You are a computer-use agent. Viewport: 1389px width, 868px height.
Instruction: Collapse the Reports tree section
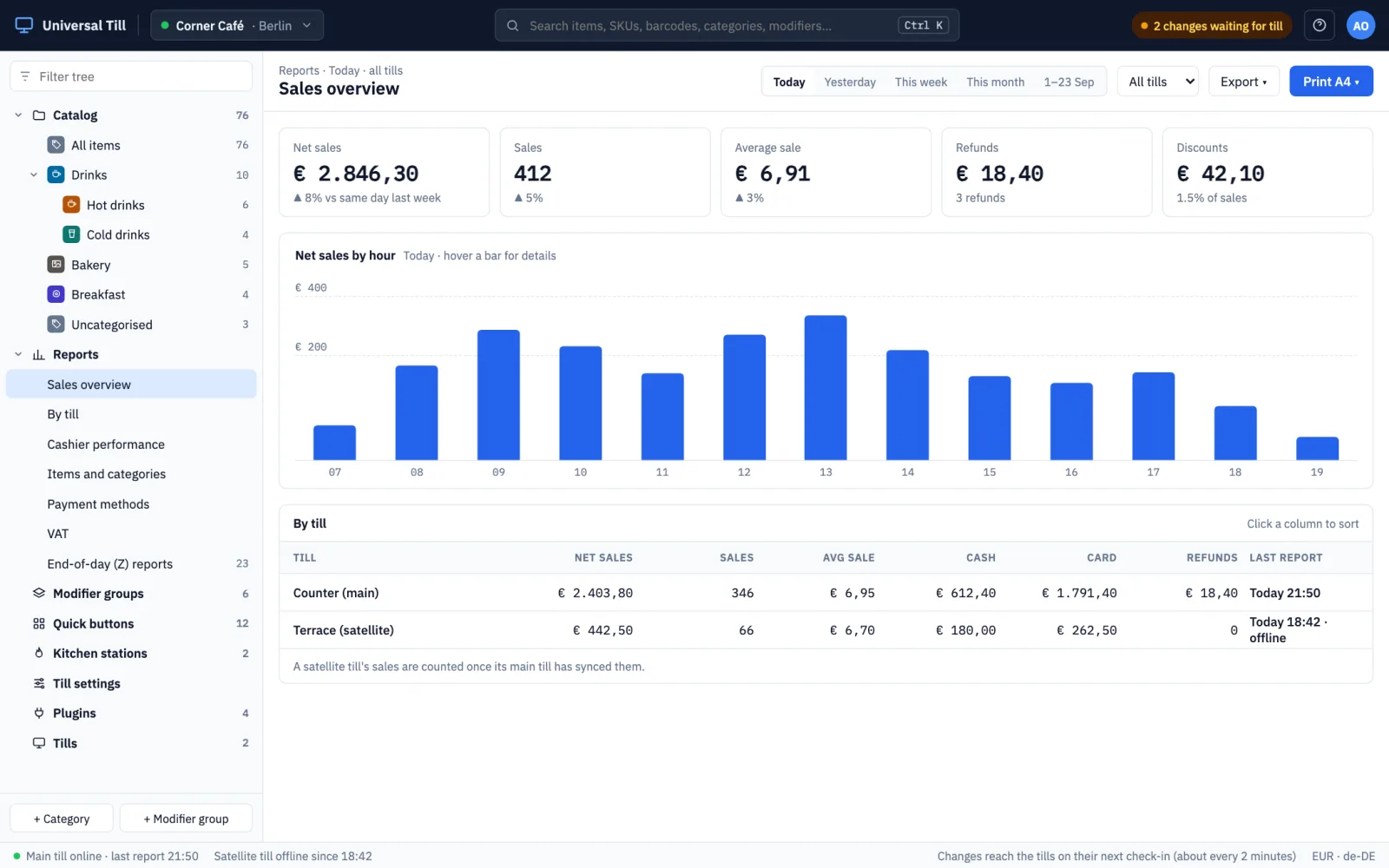point(18,354)
